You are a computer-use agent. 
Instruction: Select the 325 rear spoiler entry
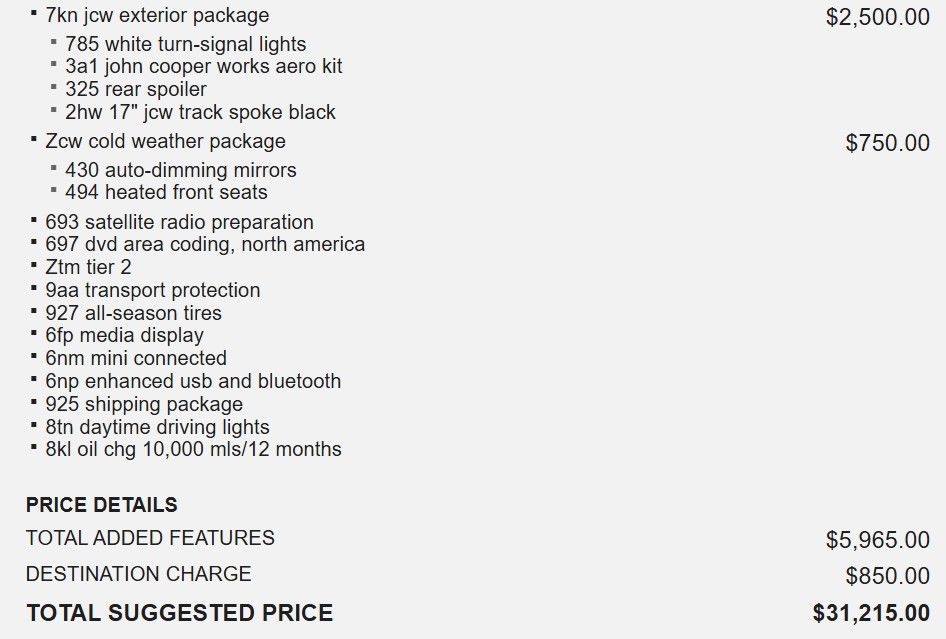pyautogui.click(x=136, y=89)
